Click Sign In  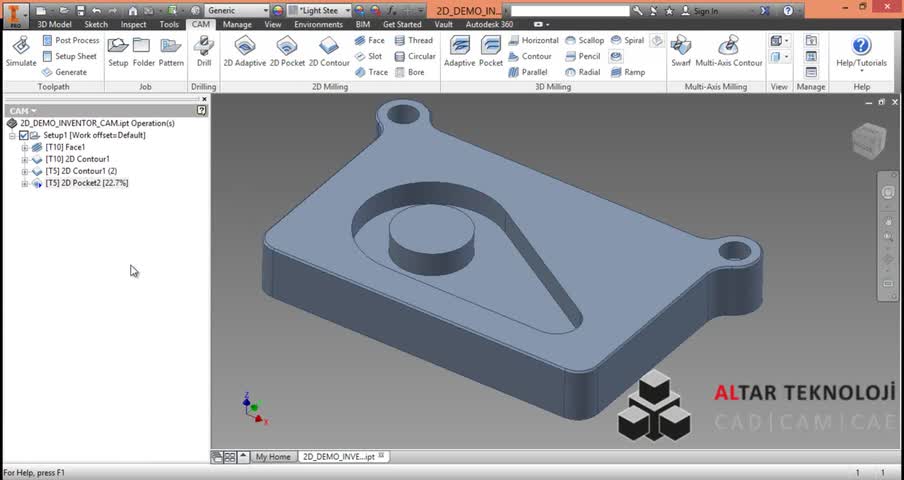700,11
